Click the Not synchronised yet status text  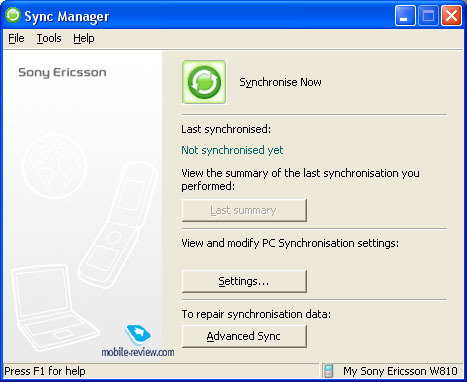coord(232,150)
